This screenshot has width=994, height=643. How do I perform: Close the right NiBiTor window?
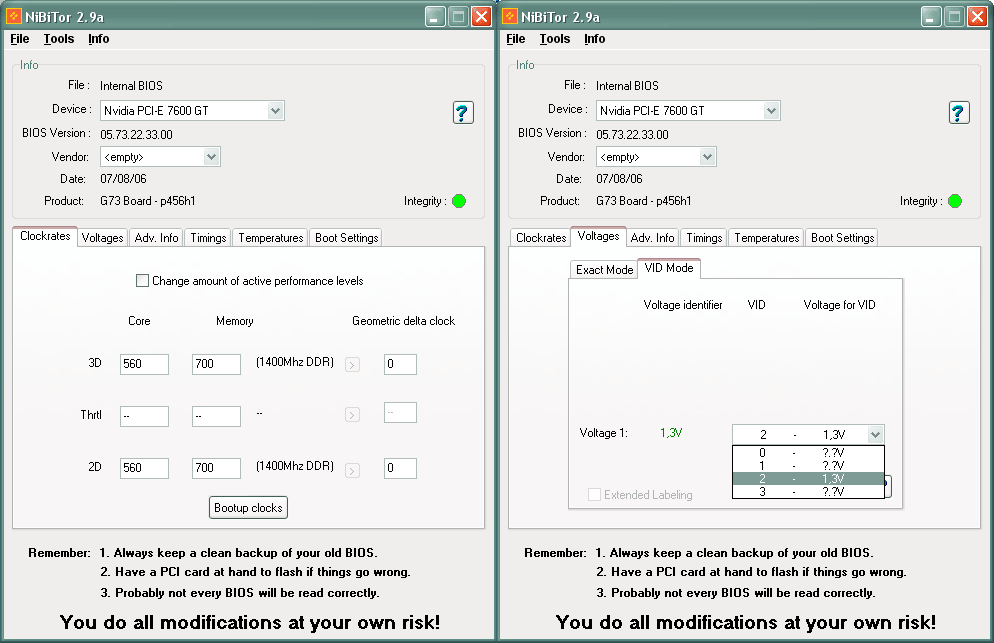[978, 16]
